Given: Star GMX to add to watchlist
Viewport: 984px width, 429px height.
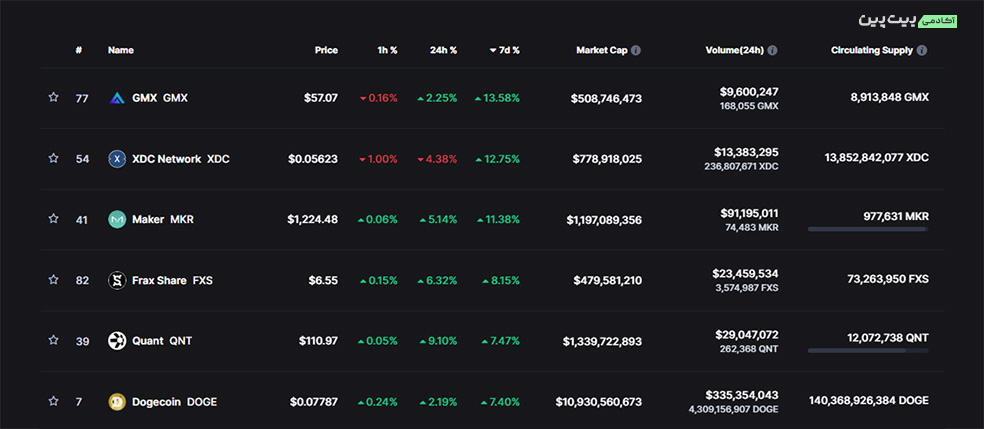Looking at the screenshot, I should point(53,98).
